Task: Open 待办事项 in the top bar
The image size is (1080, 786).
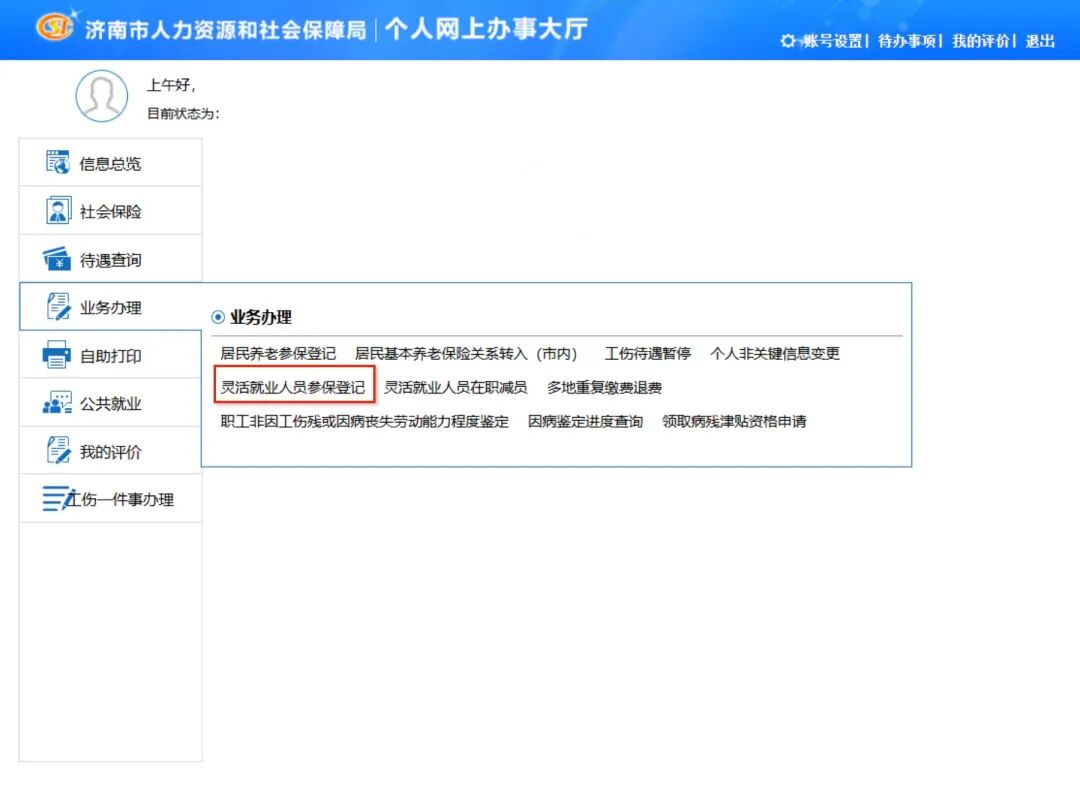Action: pos(906,41)
